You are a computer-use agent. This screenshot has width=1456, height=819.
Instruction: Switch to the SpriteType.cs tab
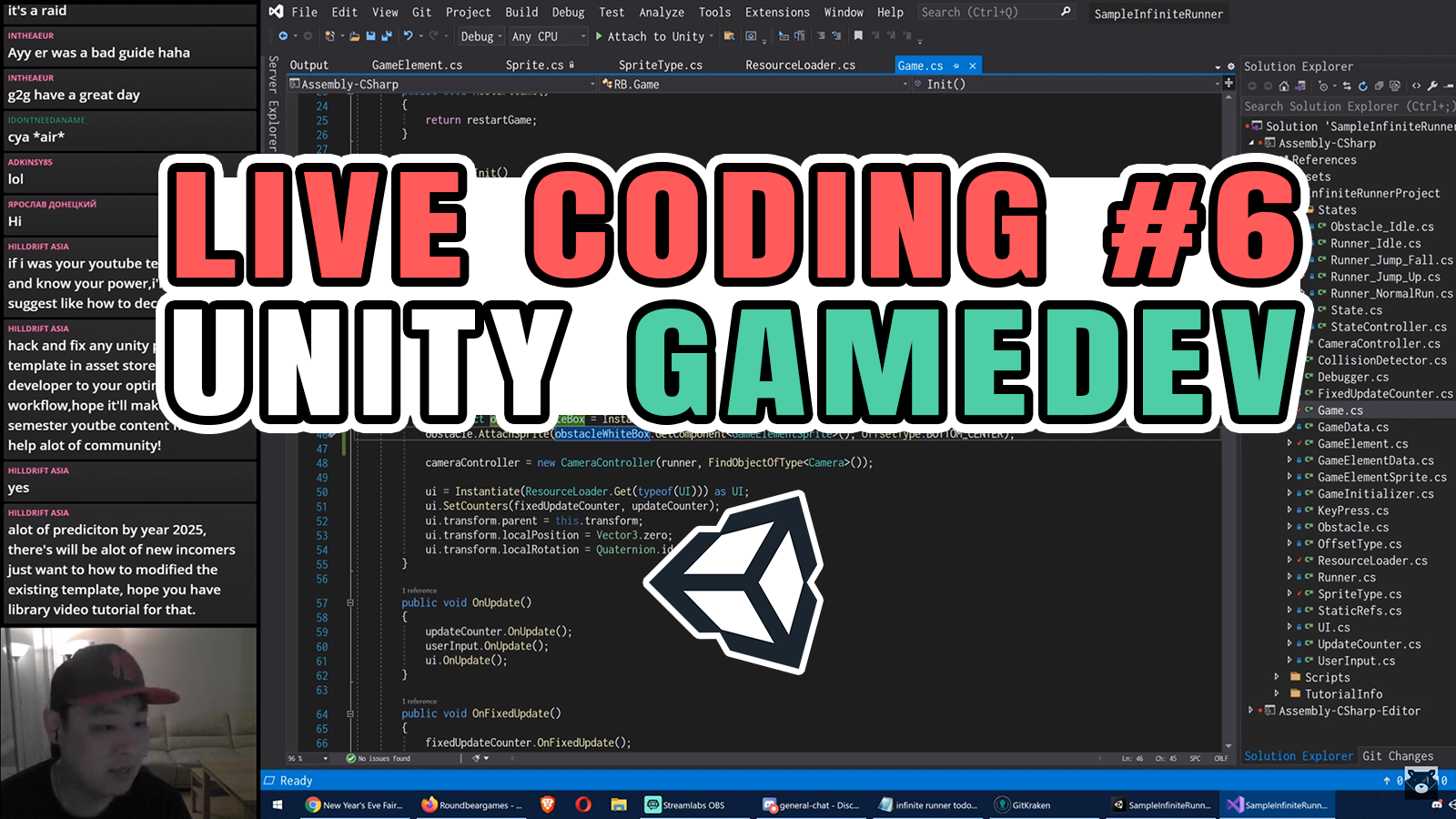[x=661, y=66]
